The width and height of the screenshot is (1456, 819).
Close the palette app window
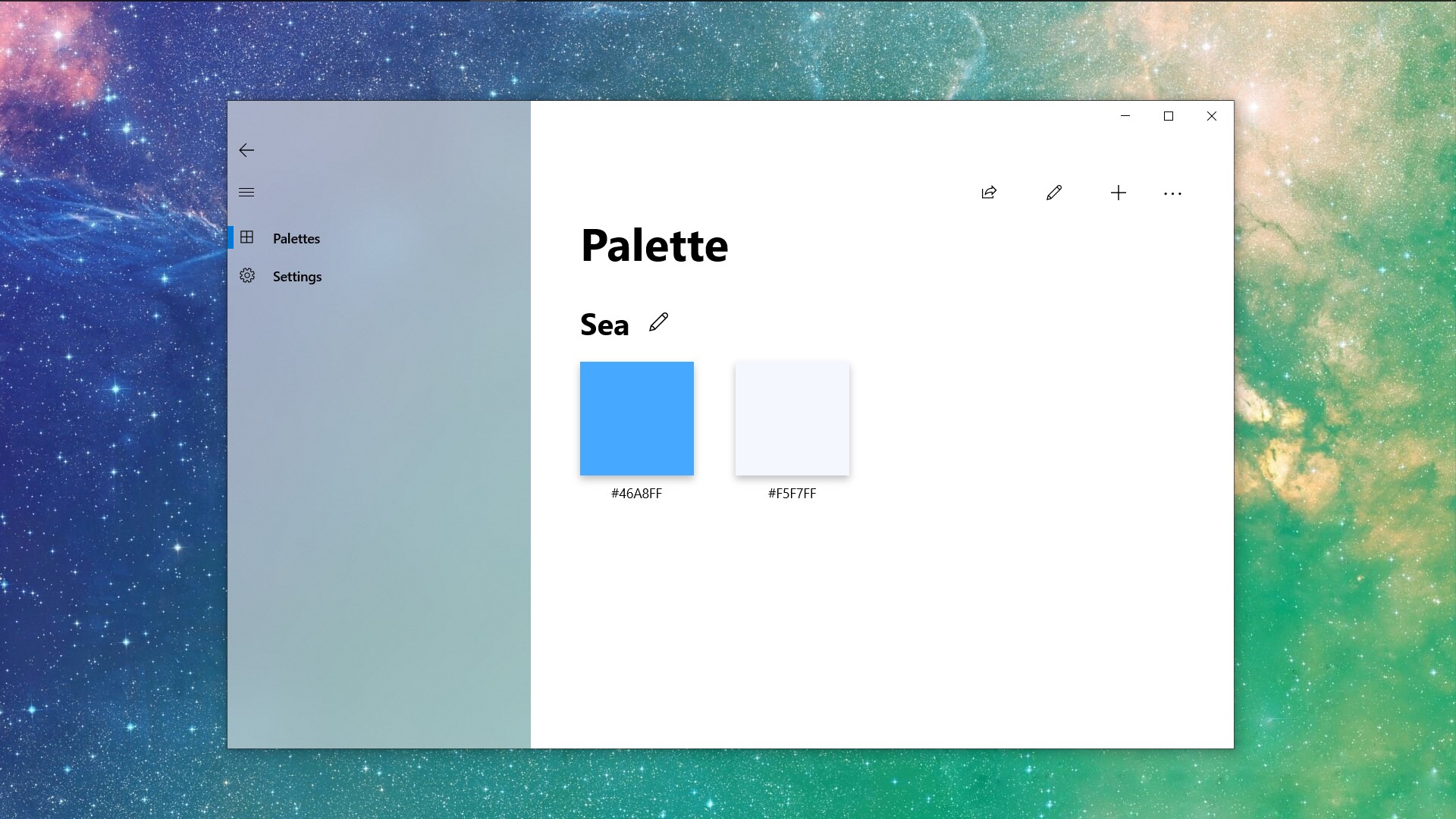click(x=1211, y=116)
